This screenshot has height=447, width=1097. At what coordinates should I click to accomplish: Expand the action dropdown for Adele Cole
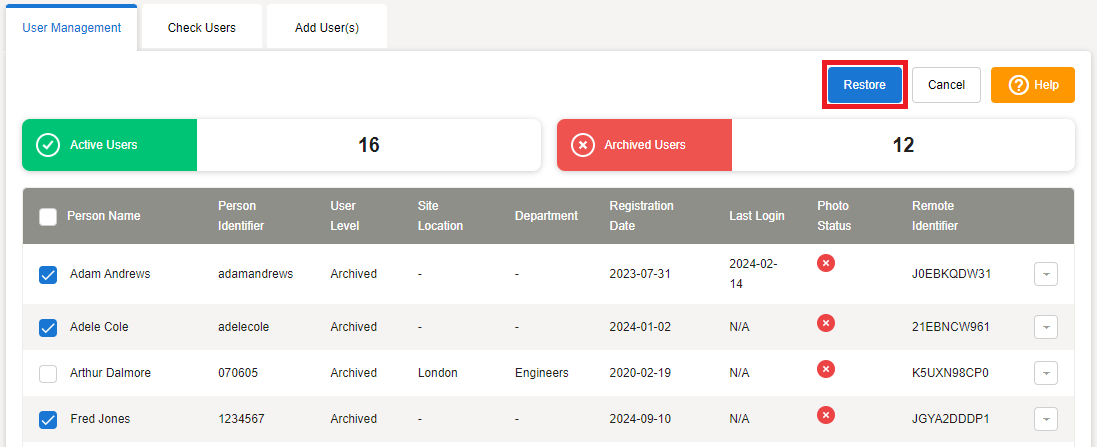[1045, 327]
